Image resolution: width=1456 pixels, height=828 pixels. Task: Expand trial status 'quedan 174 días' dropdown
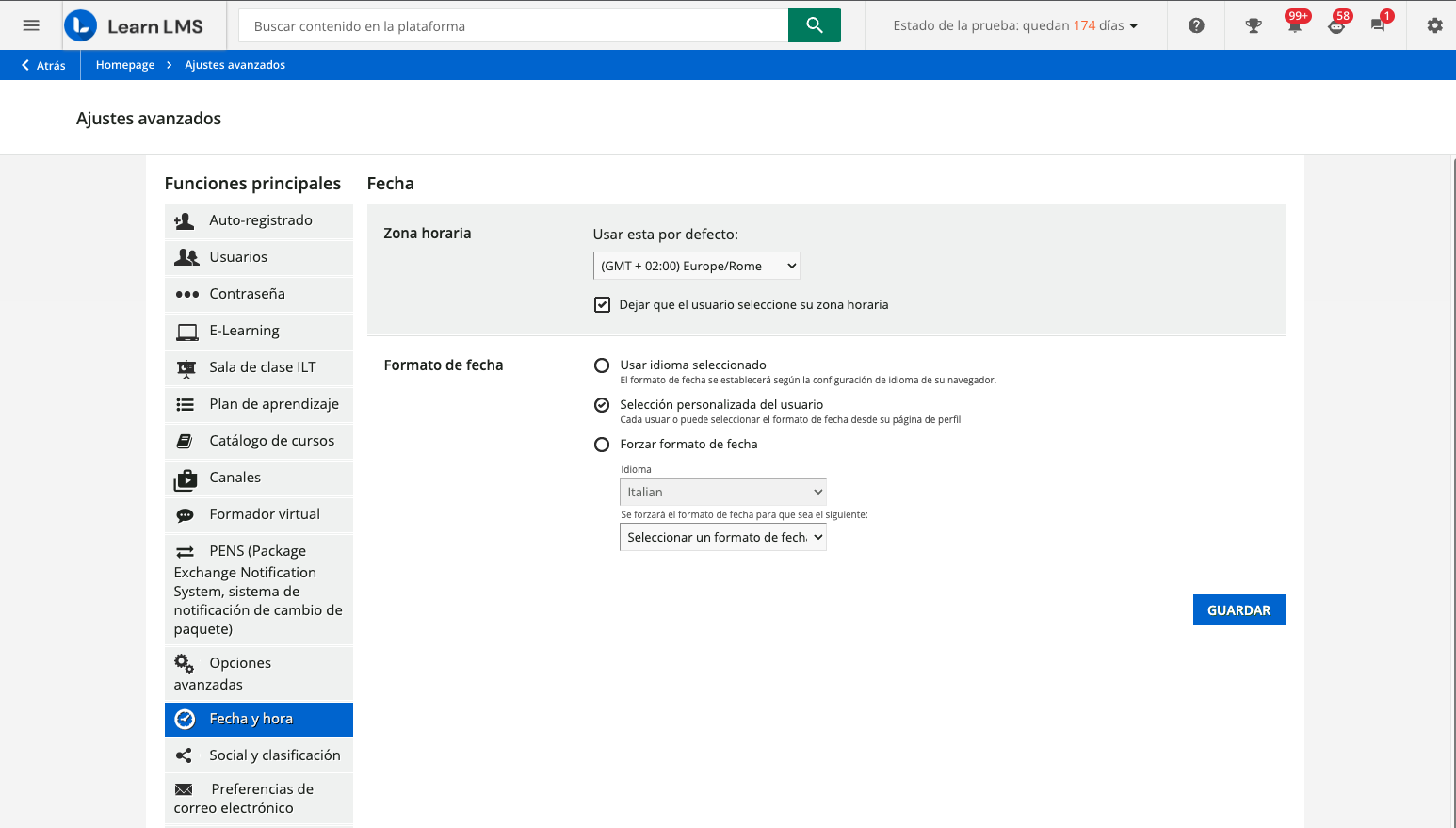(x=1016, y=25)
